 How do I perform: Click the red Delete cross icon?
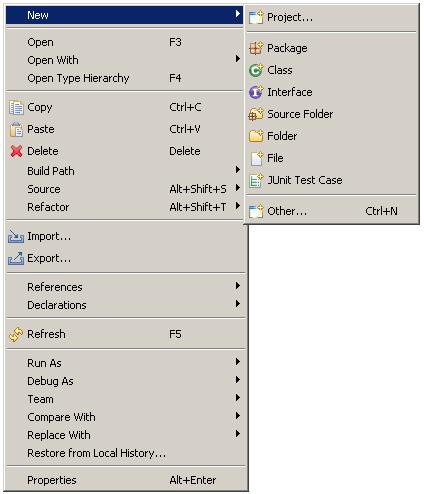tap(16, 151)
